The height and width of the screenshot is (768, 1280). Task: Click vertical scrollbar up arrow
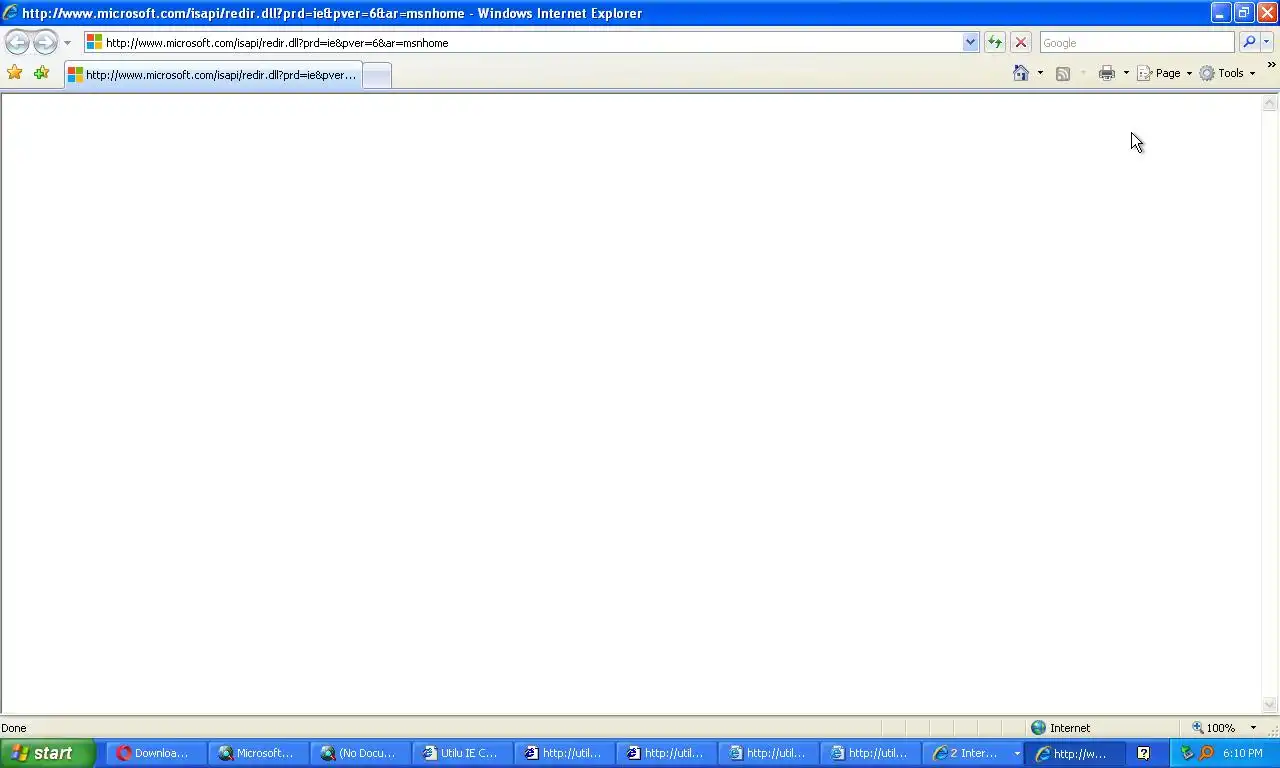[1270, 103]
